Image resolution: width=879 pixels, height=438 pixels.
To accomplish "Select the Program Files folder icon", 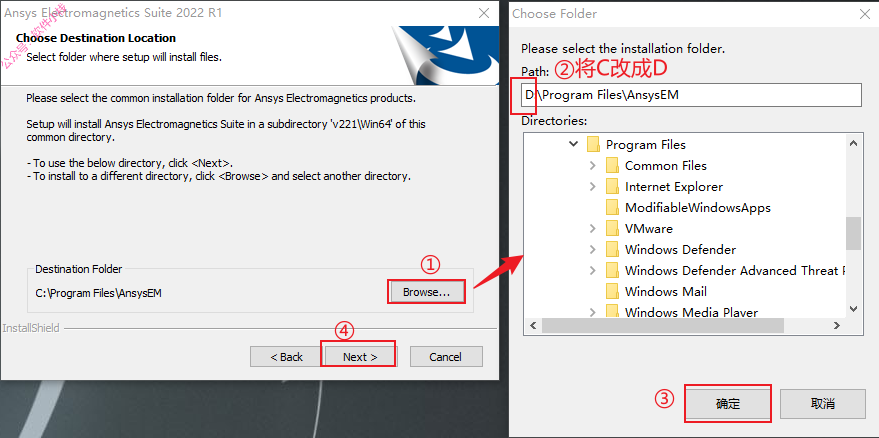I will pos(593,145).
